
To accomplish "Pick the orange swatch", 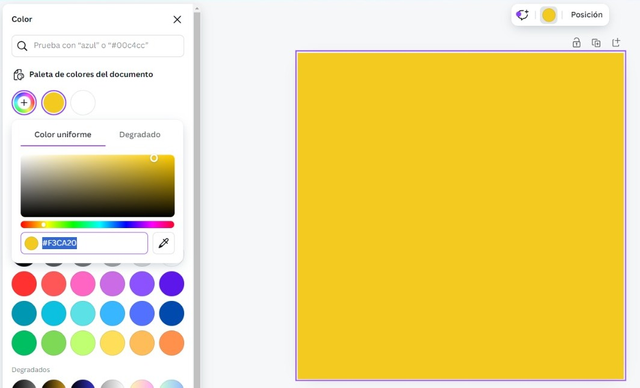I will click(x=171, y=343).
